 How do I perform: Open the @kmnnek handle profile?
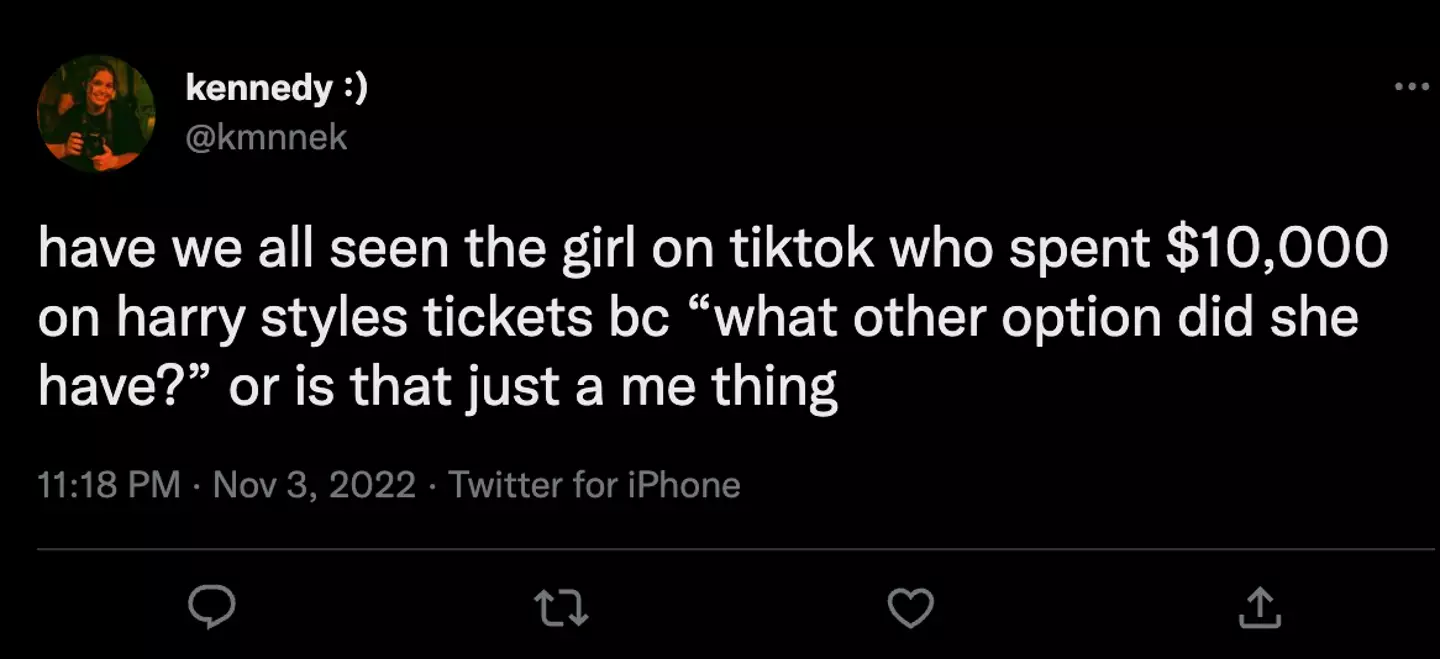coord(267,136)
